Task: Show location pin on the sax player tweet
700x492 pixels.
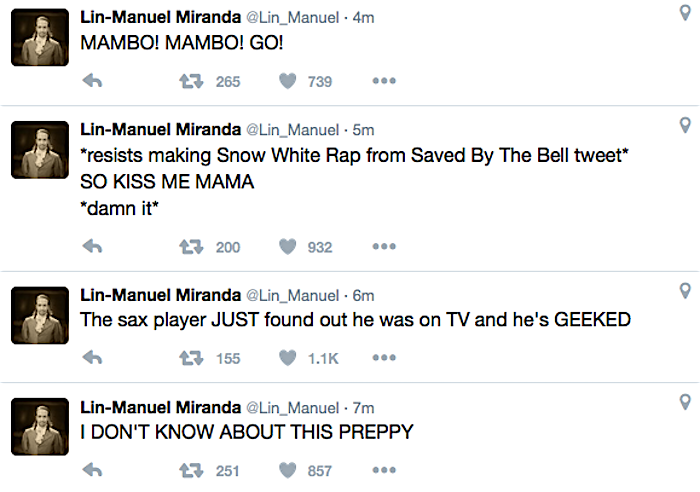Action: [685, 292]
